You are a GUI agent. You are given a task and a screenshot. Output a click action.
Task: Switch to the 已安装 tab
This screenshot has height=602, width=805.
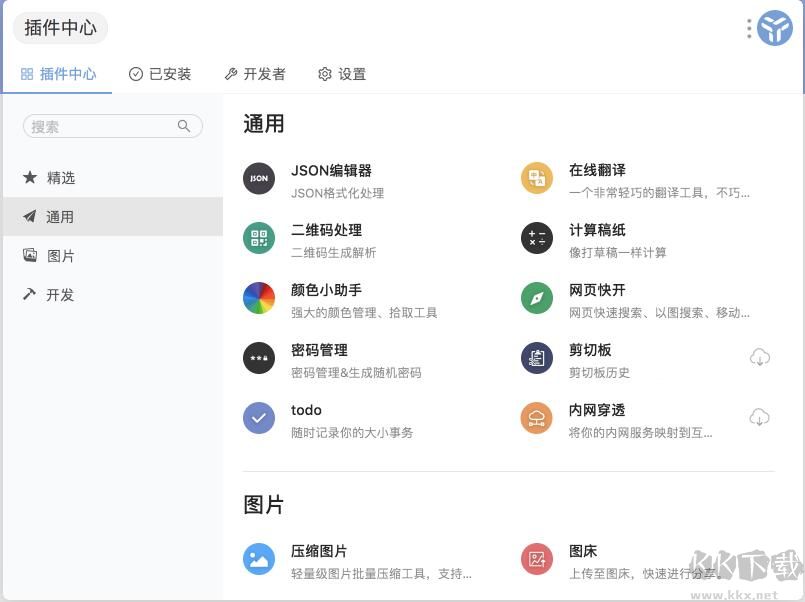click(x=160, y=73)
